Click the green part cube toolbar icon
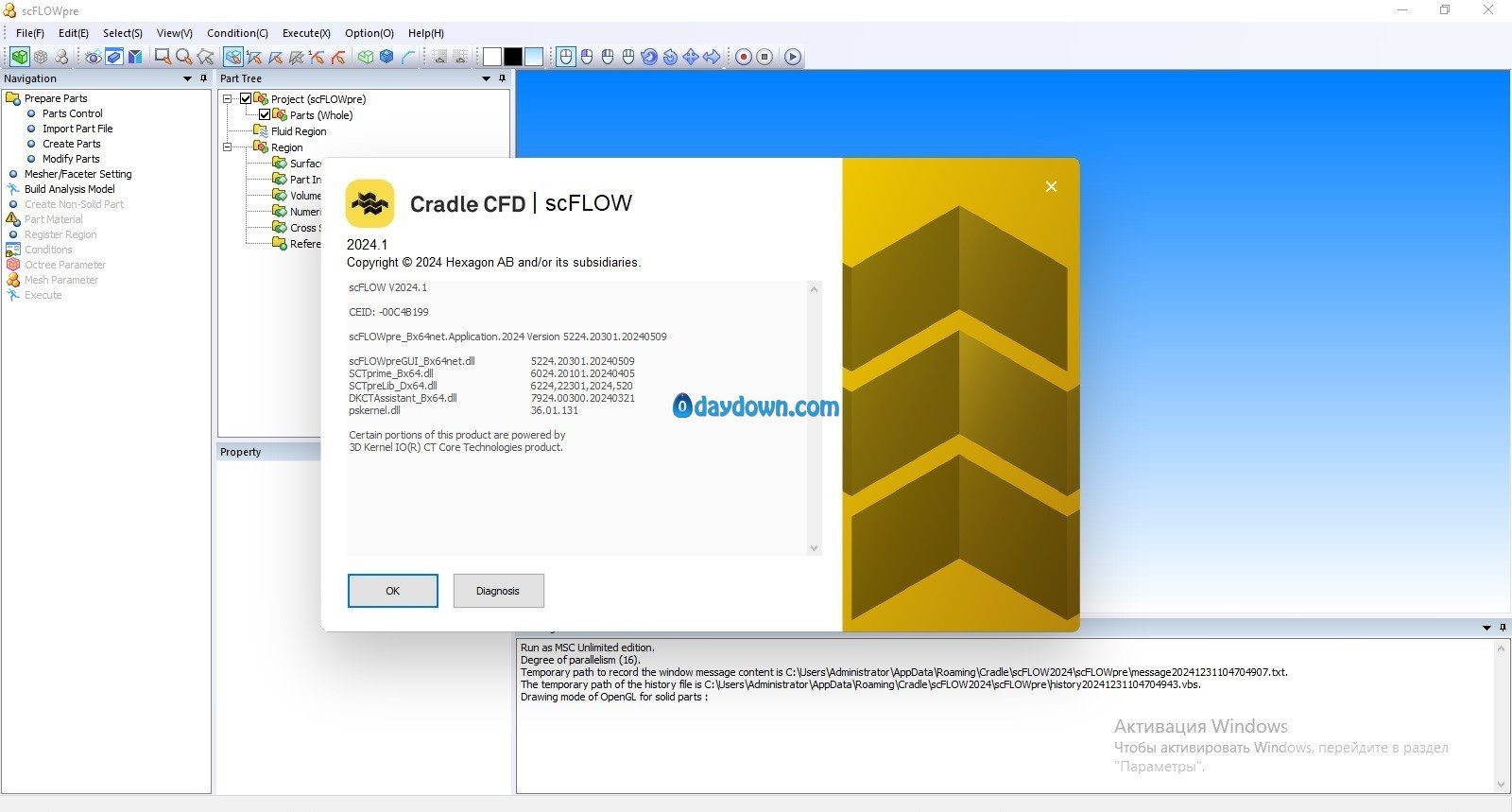This screenshot has height=812, width=1512. [x=366, y=57]
